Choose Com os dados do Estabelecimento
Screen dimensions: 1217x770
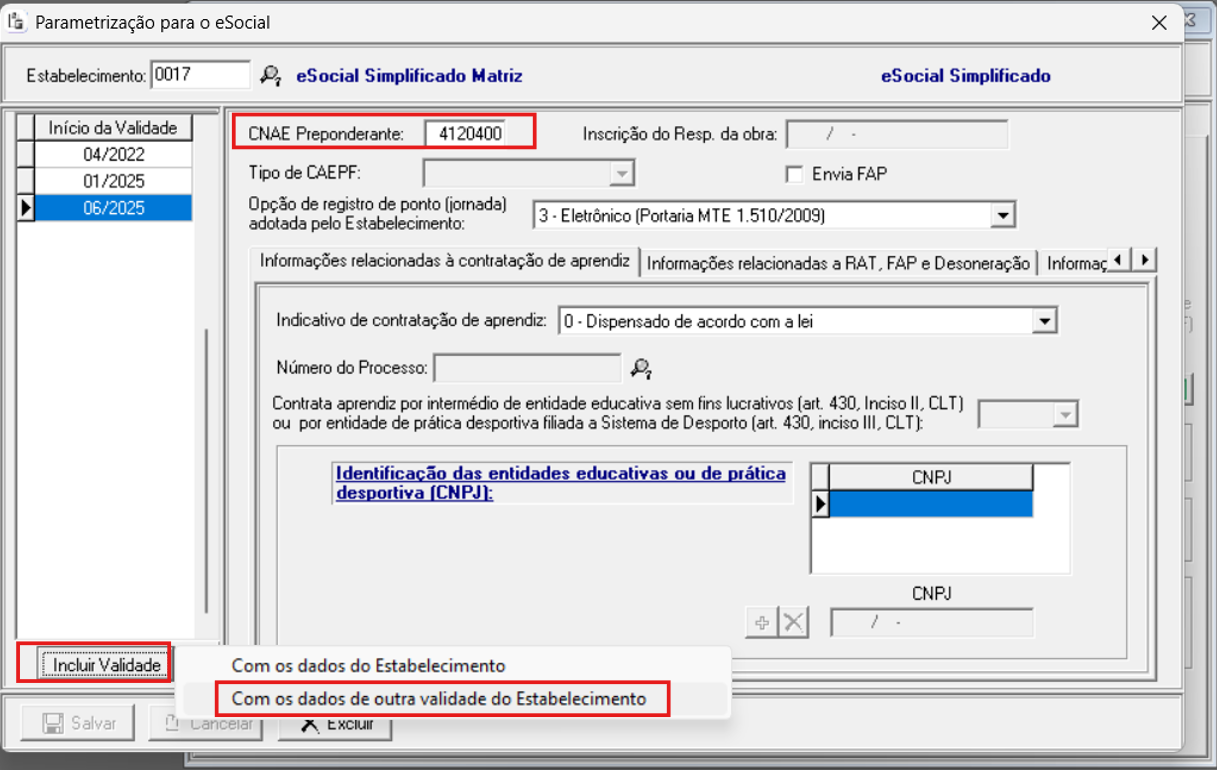coord(368,666)
